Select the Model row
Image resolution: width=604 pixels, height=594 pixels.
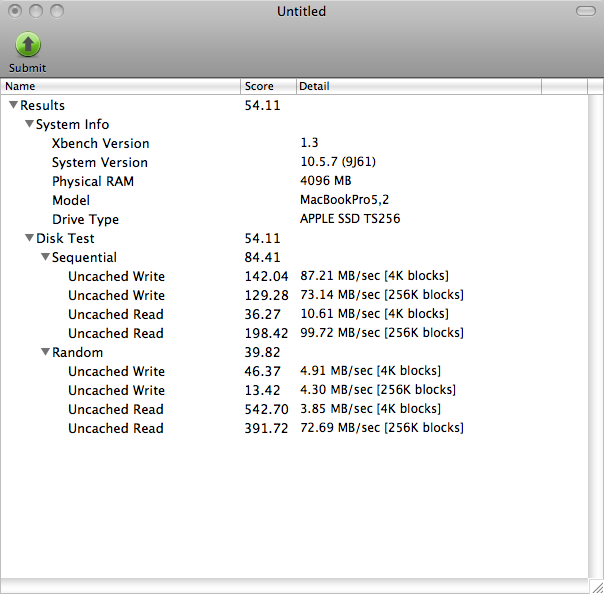tap(294, 200)
